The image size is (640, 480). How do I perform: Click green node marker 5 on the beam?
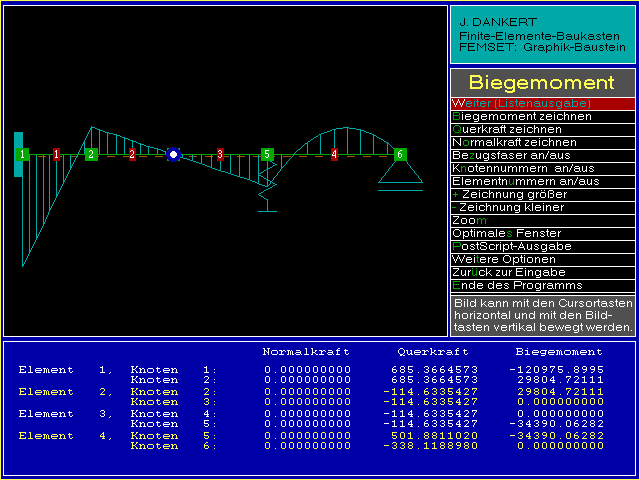point(267,154)
